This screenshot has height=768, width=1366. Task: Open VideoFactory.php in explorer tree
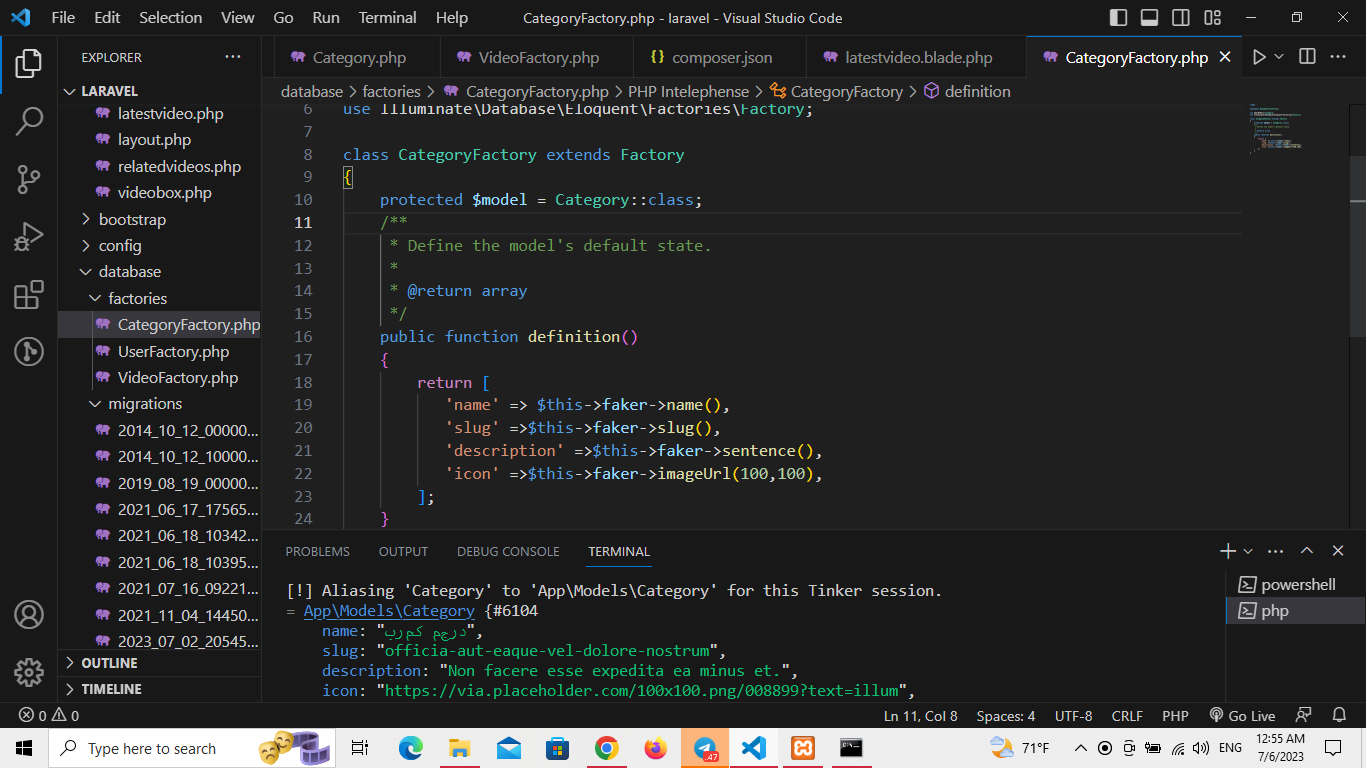[160, 377]
